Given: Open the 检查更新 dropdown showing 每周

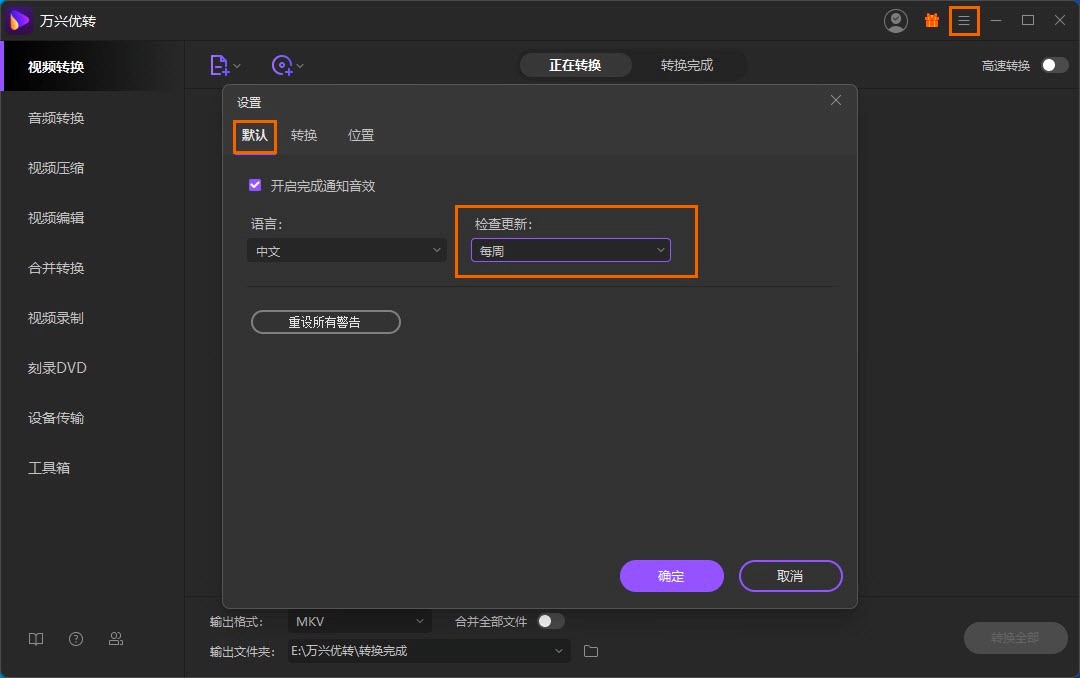Looking at the screenshot, I should (570, 251).
